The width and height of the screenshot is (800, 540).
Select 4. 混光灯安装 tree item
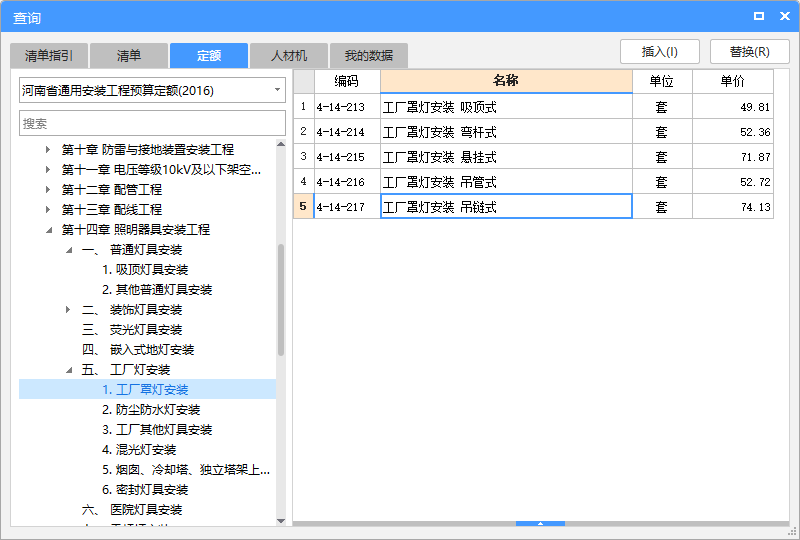139,450
